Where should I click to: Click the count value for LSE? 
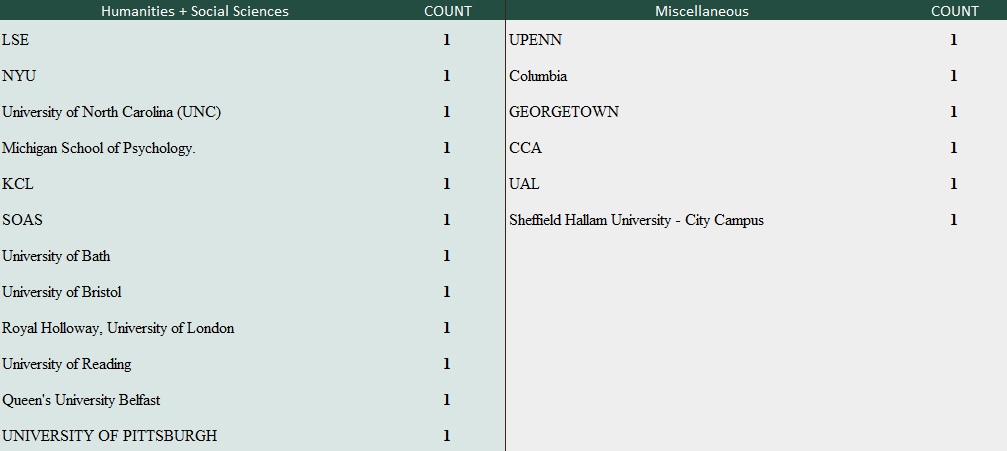pyautogui.click(x=447, y=40)
